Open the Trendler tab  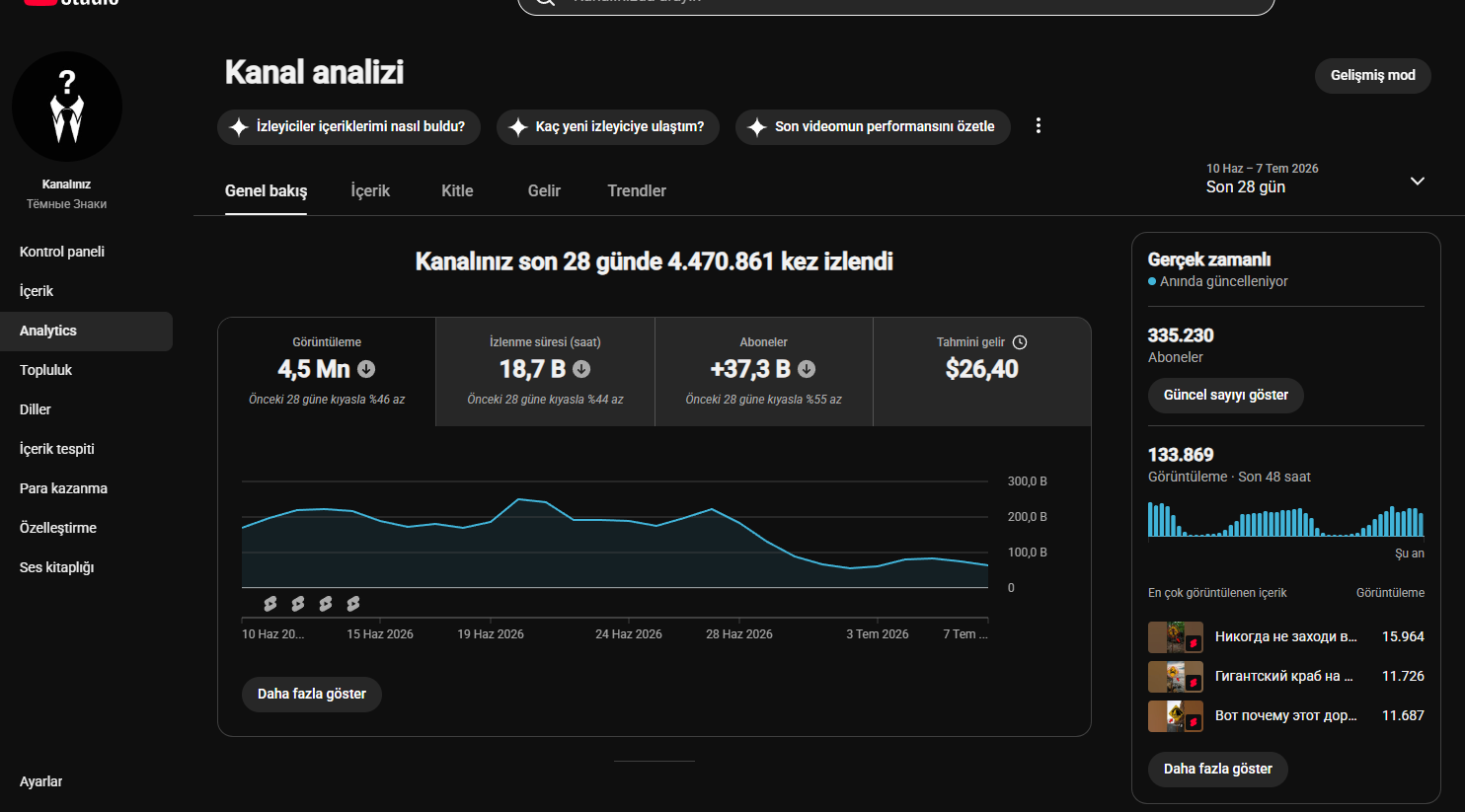pyautogui.click(x=637, y=191)
